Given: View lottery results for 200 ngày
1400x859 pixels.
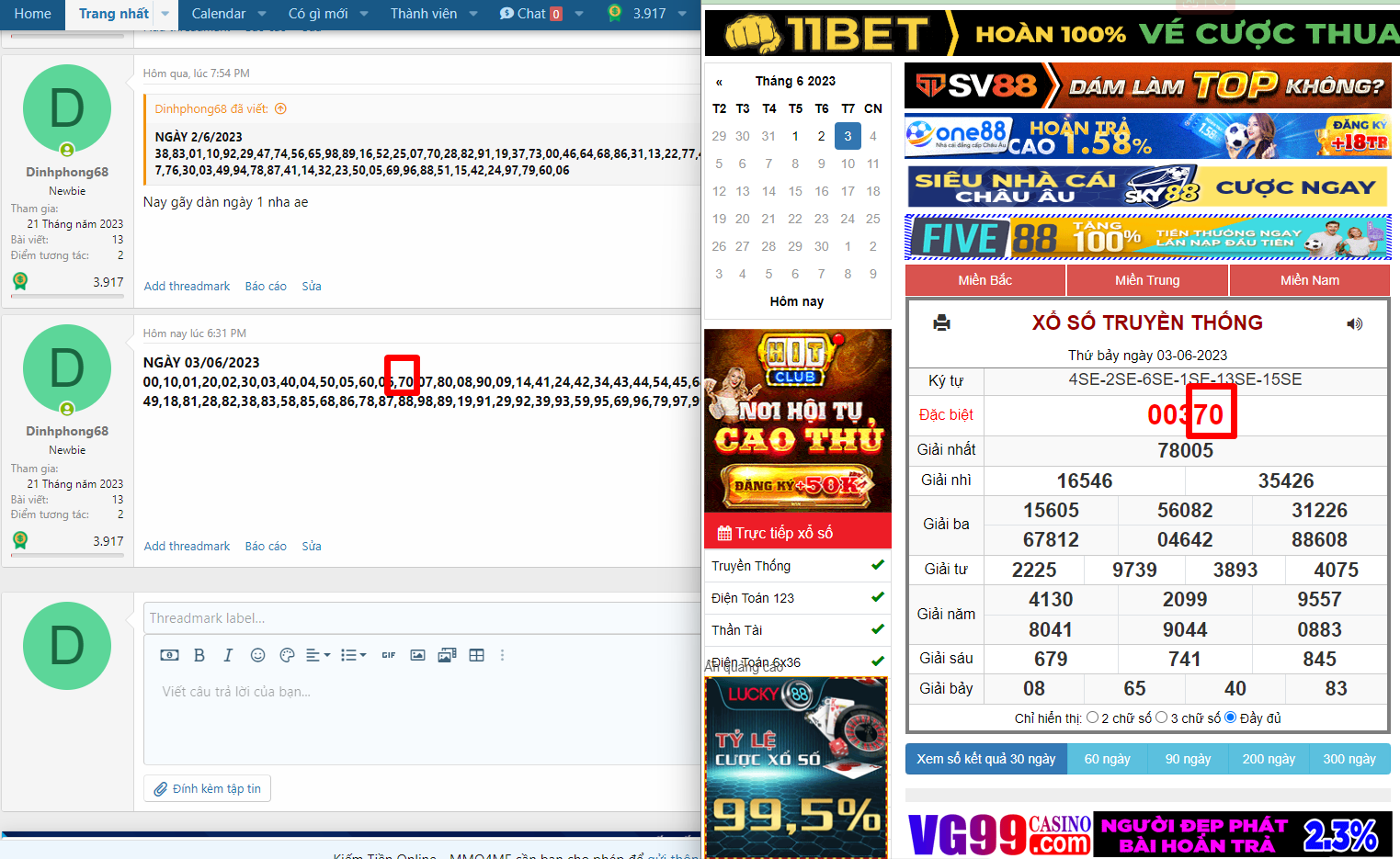Looking at the screenshot, I should (x=1269, y=759).
